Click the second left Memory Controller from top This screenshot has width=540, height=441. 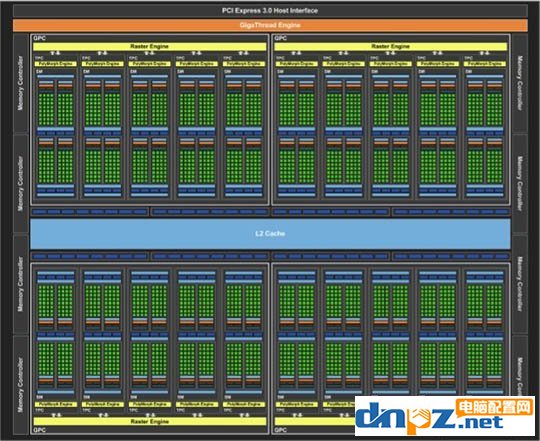click(x=21, y=183)
